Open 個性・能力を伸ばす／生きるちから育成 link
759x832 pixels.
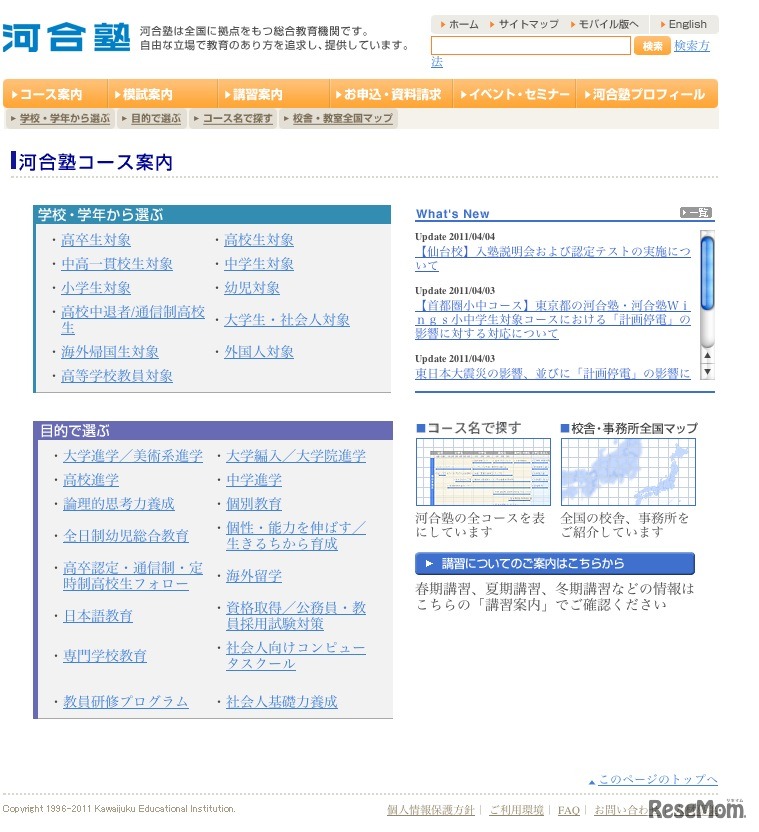tap(296, 536)
